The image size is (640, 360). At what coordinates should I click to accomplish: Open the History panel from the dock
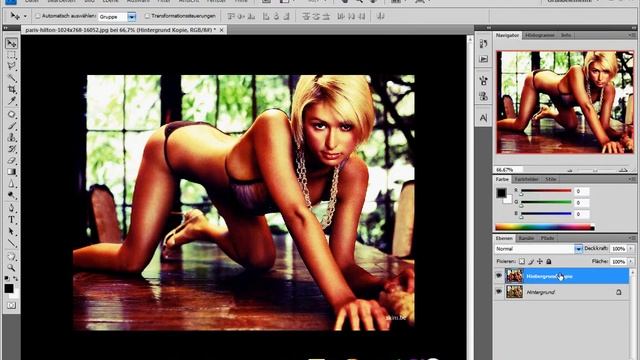[x=483, y=44]
